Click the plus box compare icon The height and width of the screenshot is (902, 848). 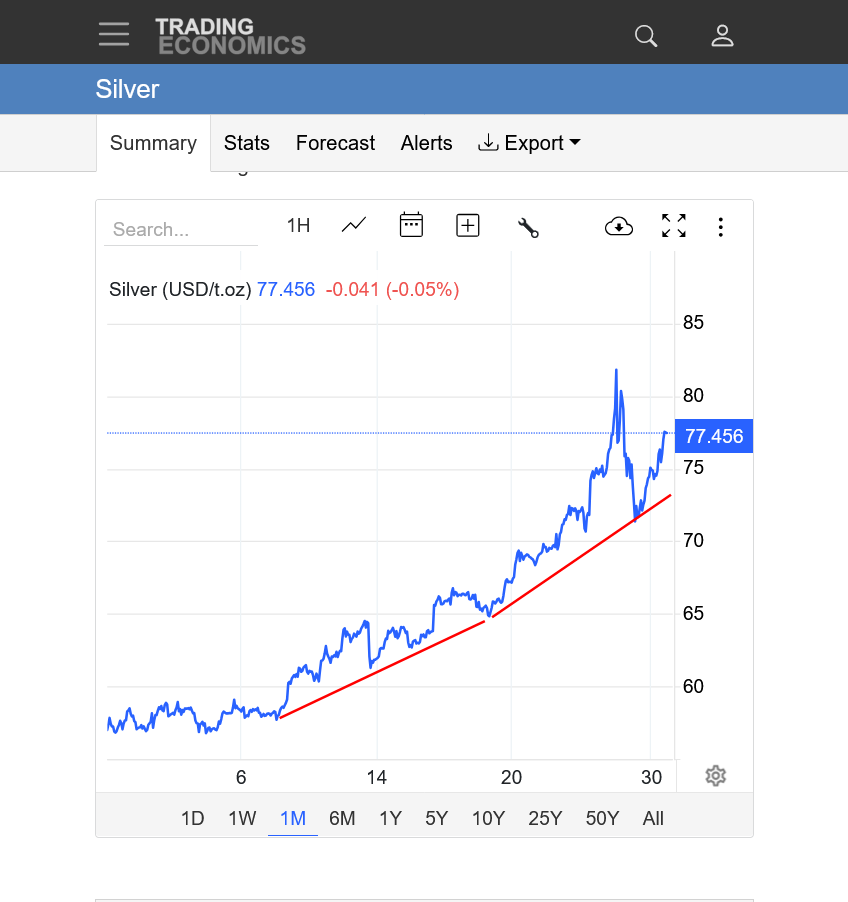tap(468, 225)
